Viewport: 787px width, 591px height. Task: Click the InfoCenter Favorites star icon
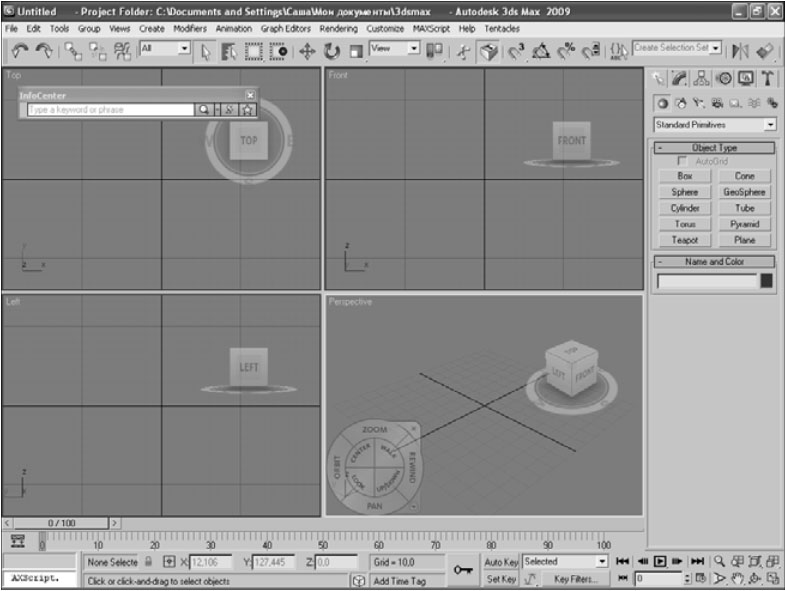click(x=247, y=109)
